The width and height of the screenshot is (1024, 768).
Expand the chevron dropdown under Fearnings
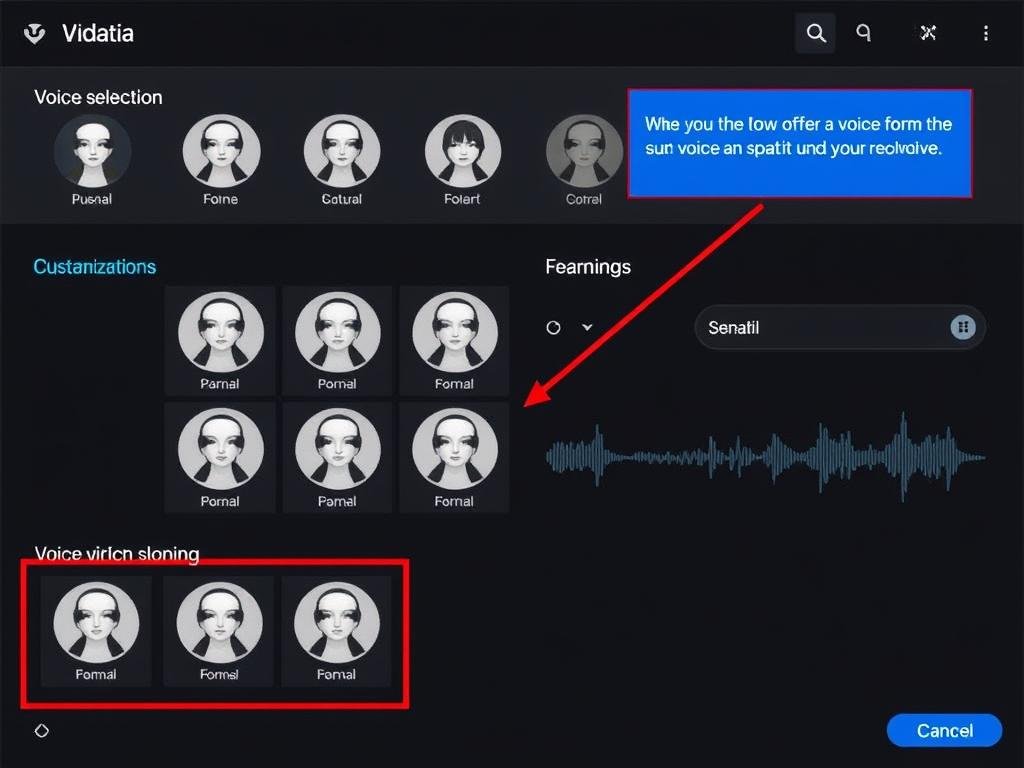point(588,327)
